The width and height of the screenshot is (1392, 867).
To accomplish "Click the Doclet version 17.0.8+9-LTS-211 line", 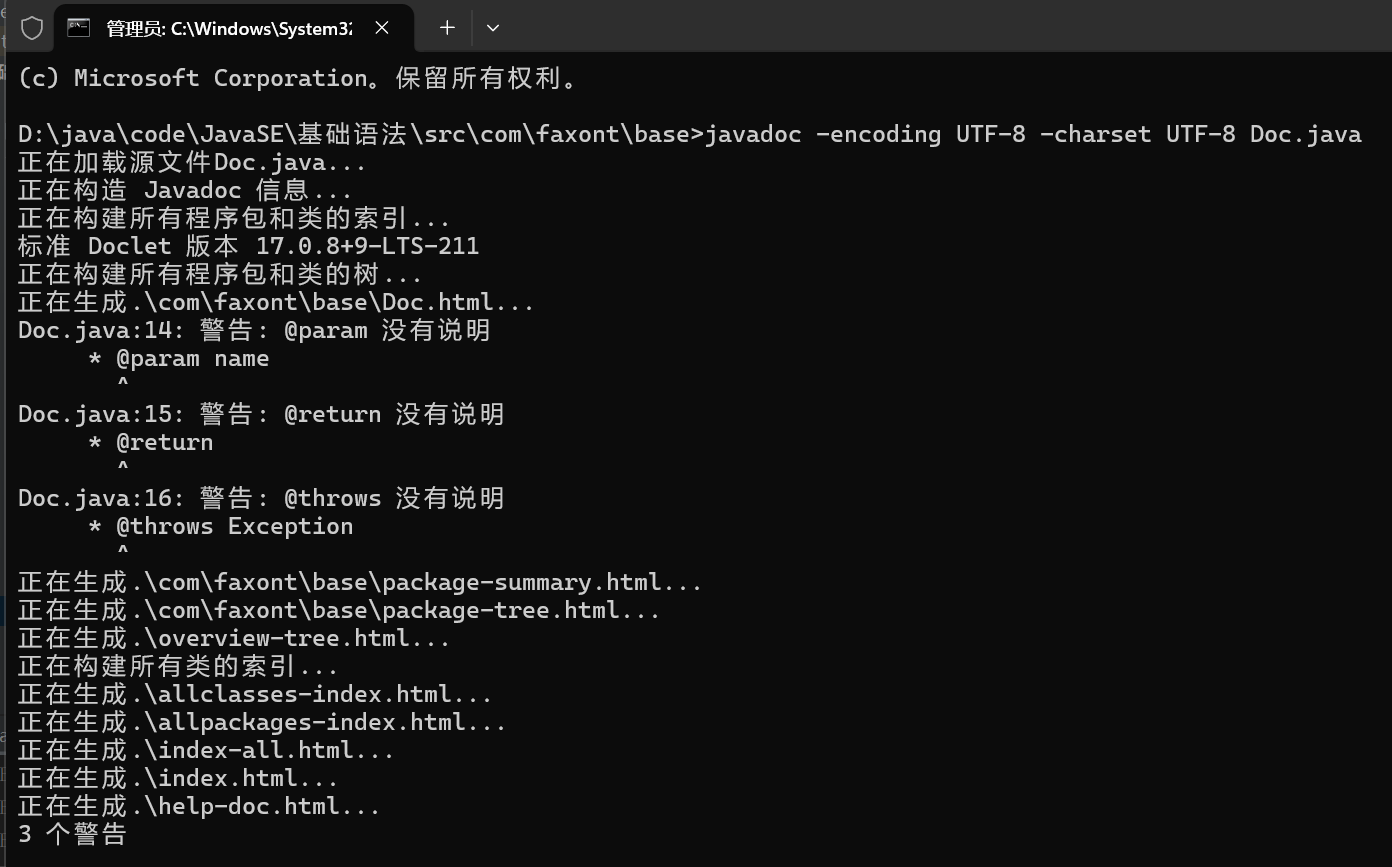I will 248,246.
